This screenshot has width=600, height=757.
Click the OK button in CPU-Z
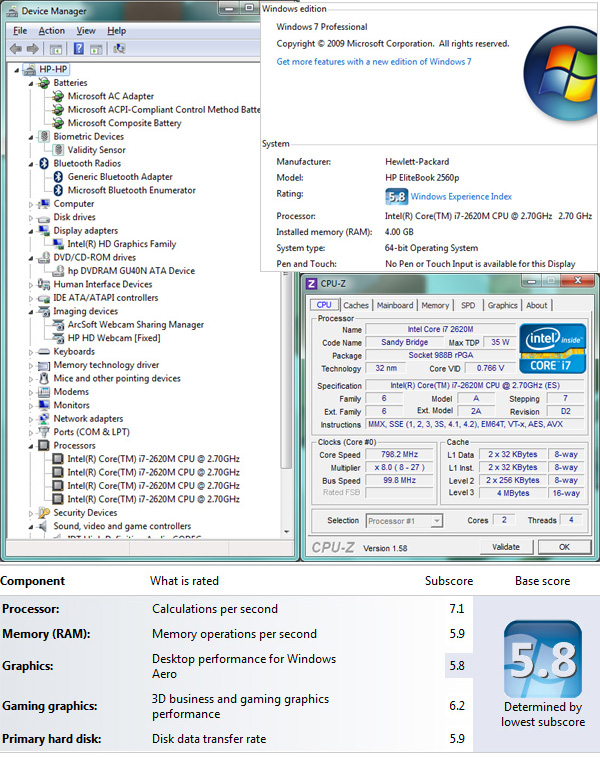564,547
